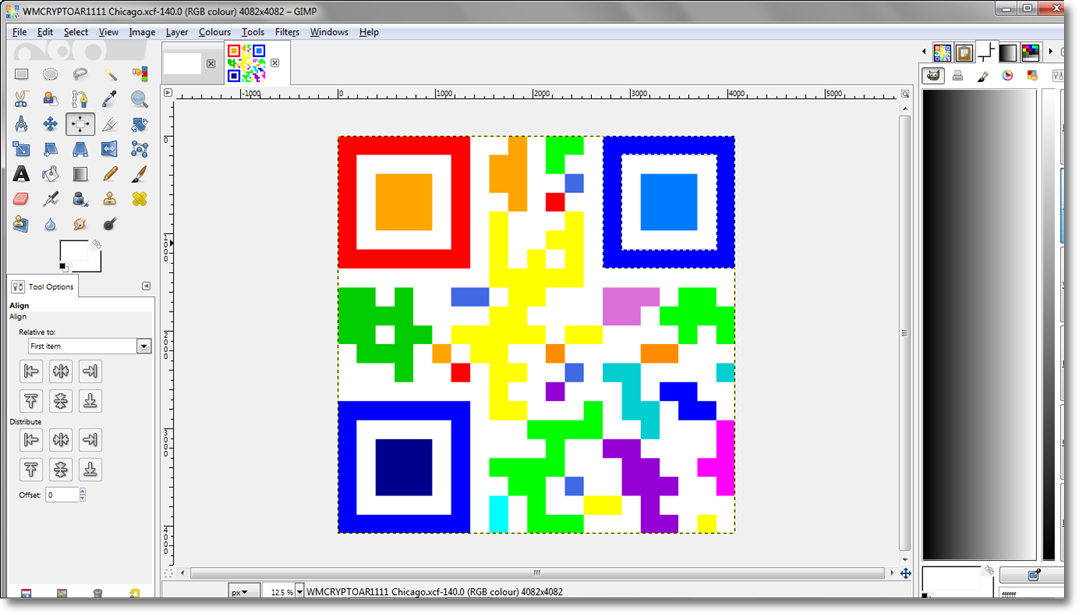Toggle zoom-on-resize button at canvas top-right
This screenshot has width=1080, height=615.
(x=905, y=93)
